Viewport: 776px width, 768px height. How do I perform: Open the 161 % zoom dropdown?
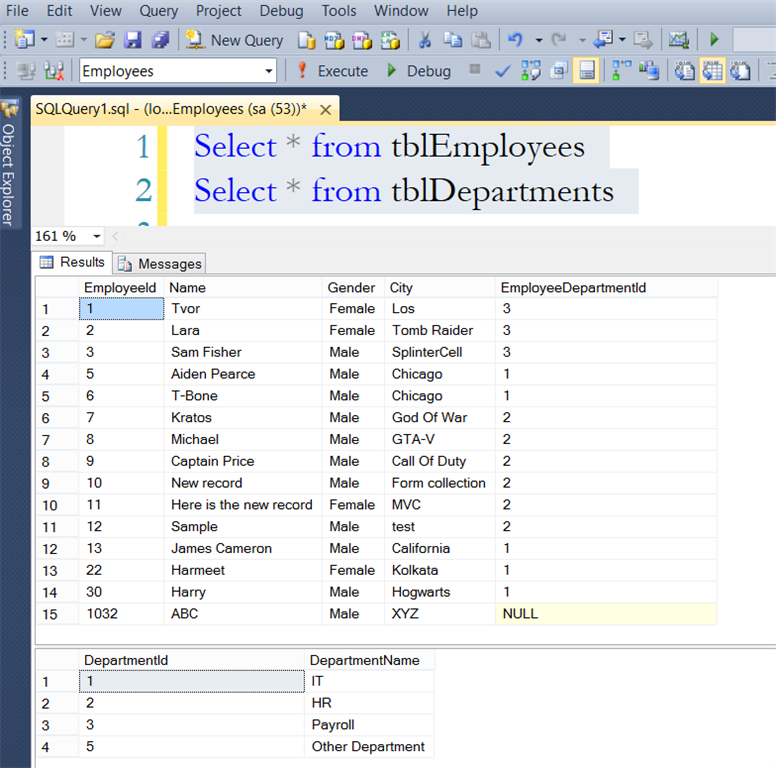point(97,236)
